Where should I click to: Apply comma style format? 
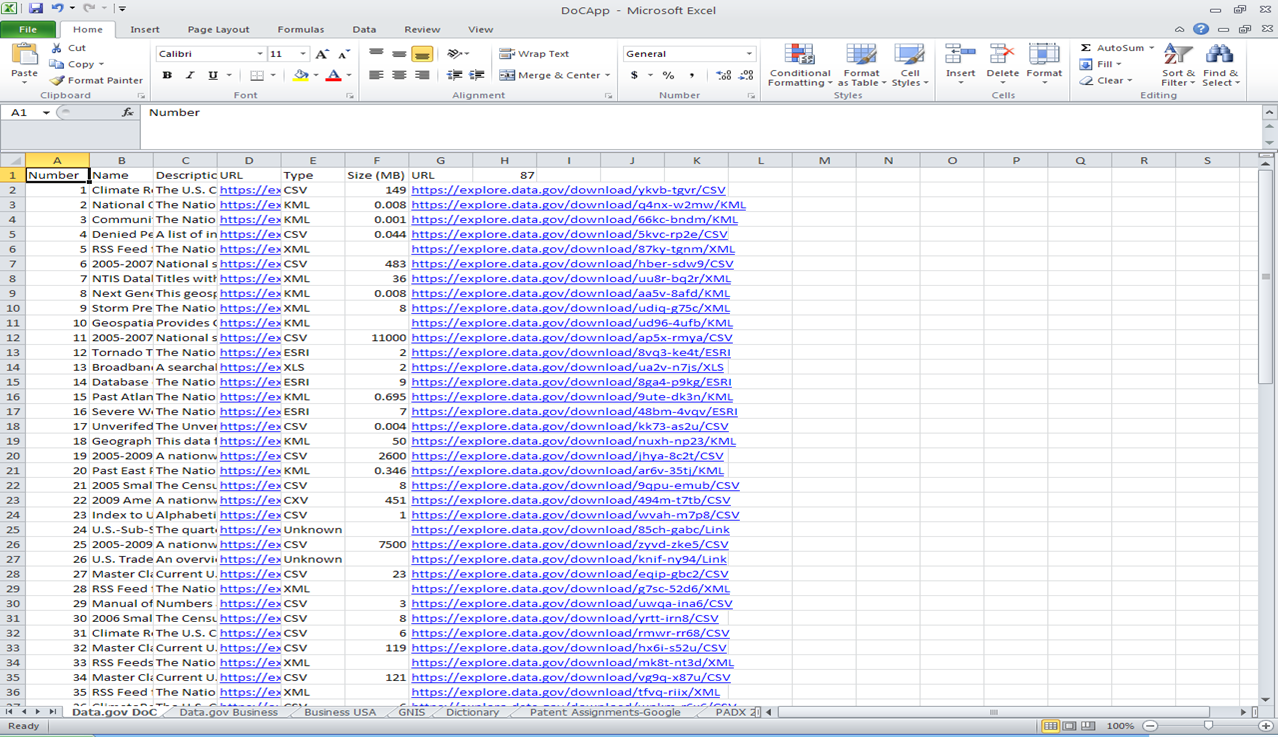(691, 75)
